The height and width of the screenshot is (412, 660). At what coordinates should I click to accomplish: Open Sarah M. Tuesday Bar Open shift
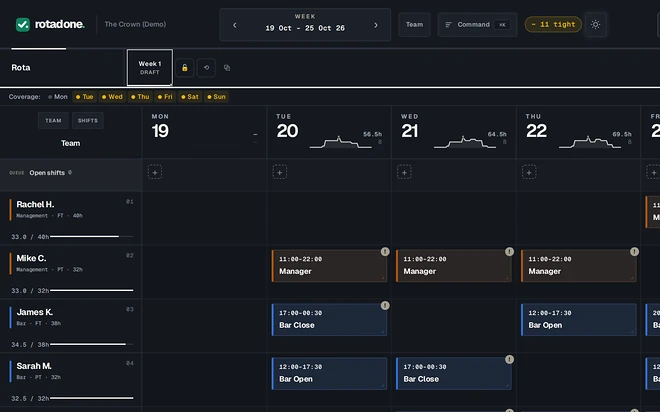pos(329,374)
